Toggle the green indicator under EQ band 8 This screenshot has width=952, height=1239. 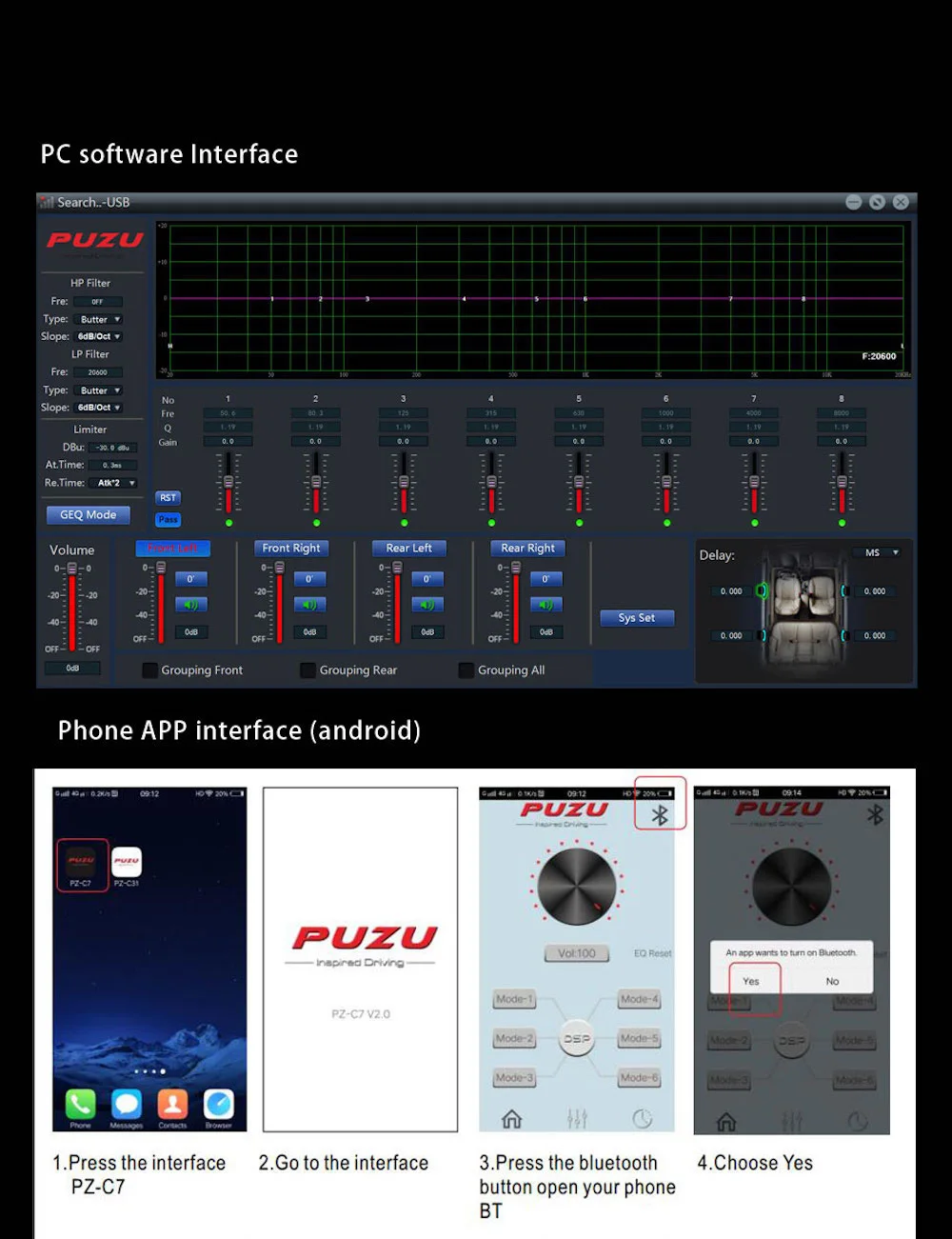[x=842, y=523]
